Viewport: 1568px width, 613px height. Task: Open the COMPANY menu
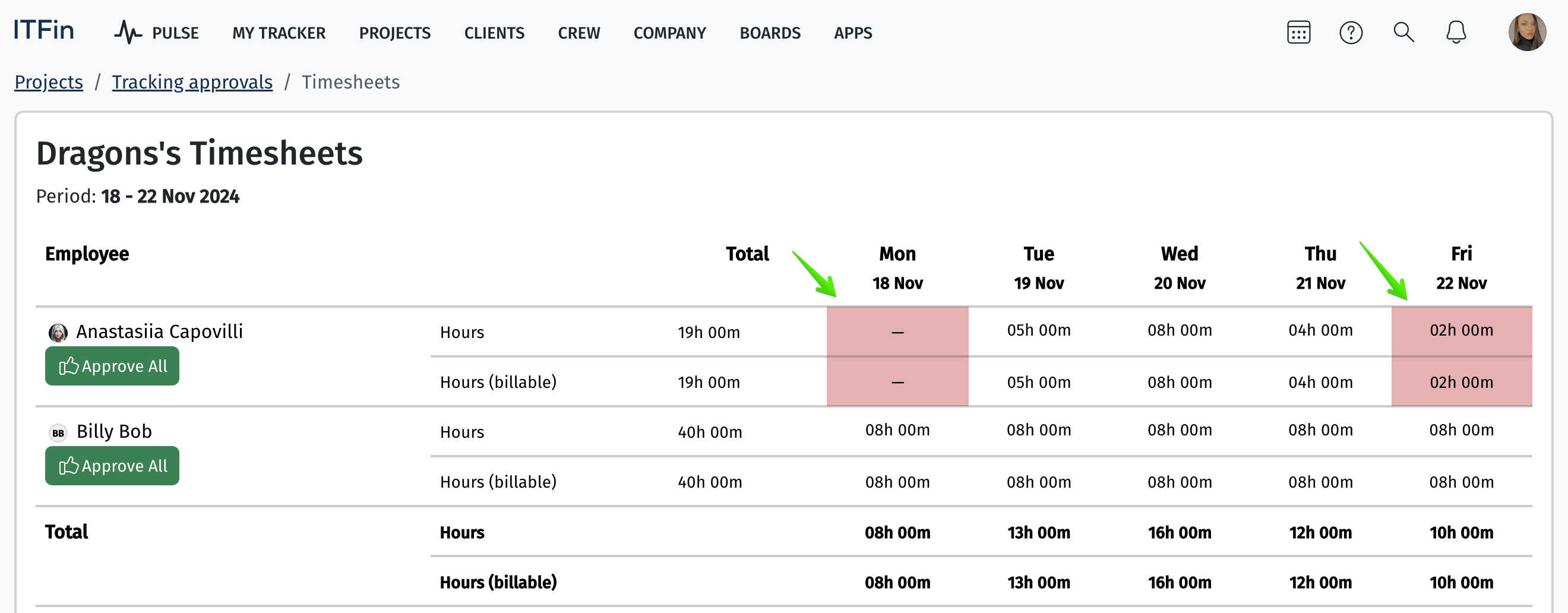(x=669, y=33)
